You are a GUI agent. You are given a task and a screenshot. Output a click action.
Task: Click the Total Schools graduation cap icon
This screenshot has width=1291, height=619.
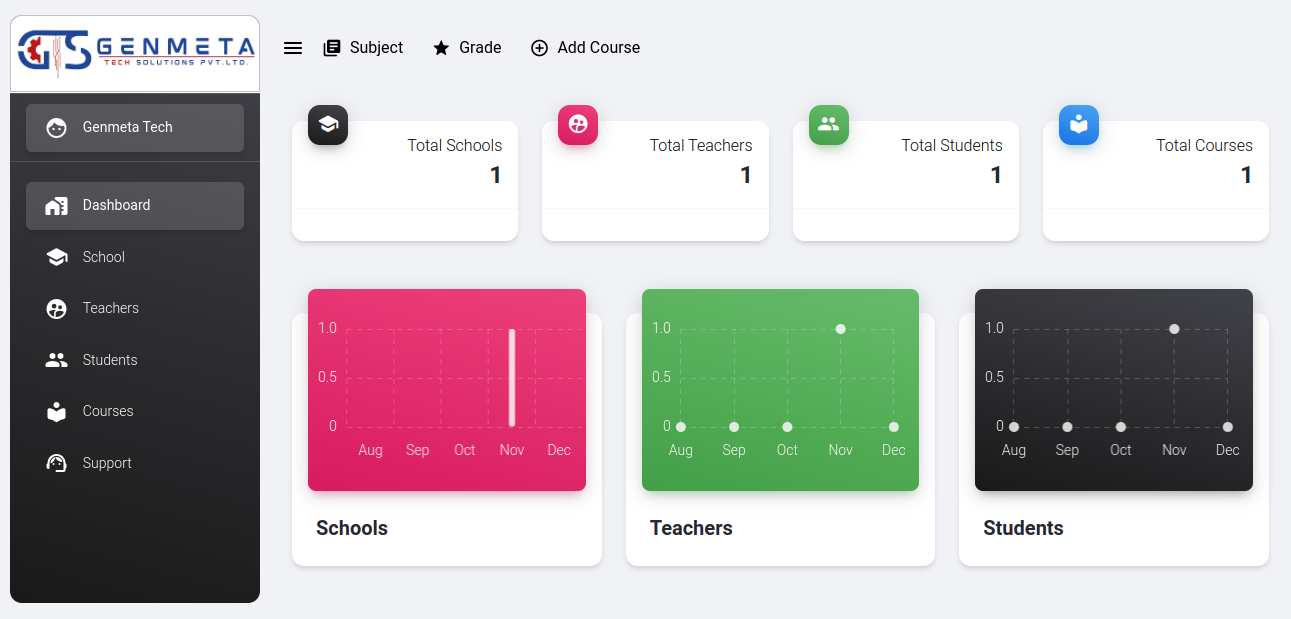click(328, 125)
